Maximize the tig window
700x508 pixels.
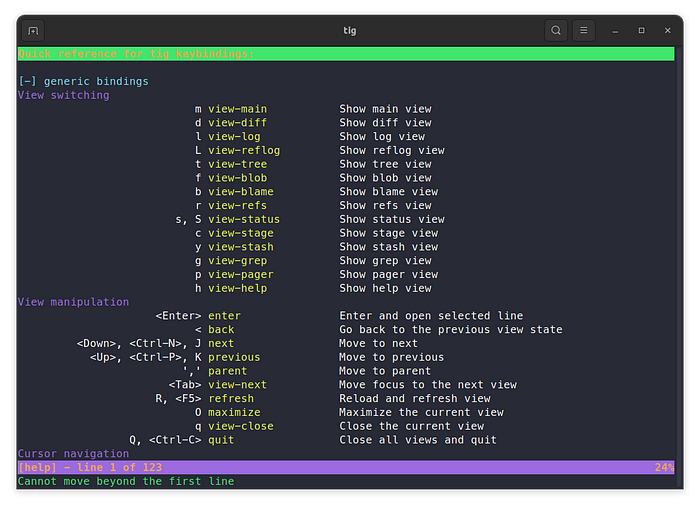click(641, 31)
